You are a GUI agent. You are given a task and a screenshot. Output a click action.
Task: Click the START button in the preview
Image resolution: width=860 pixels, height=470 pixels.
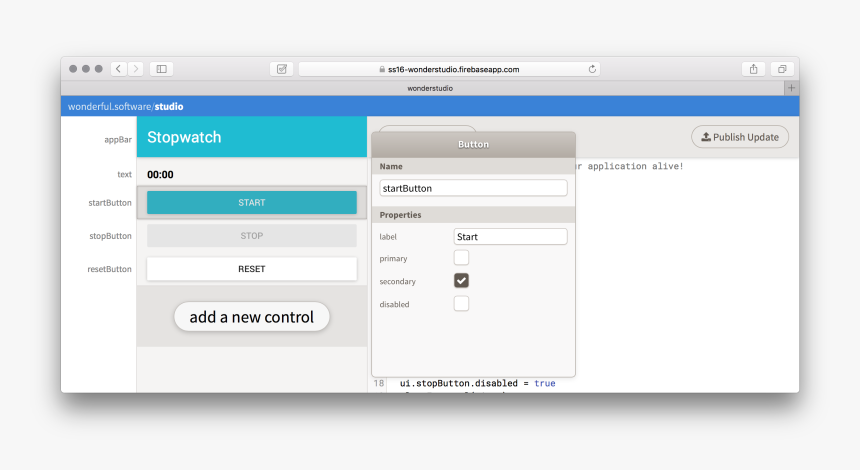252,202
